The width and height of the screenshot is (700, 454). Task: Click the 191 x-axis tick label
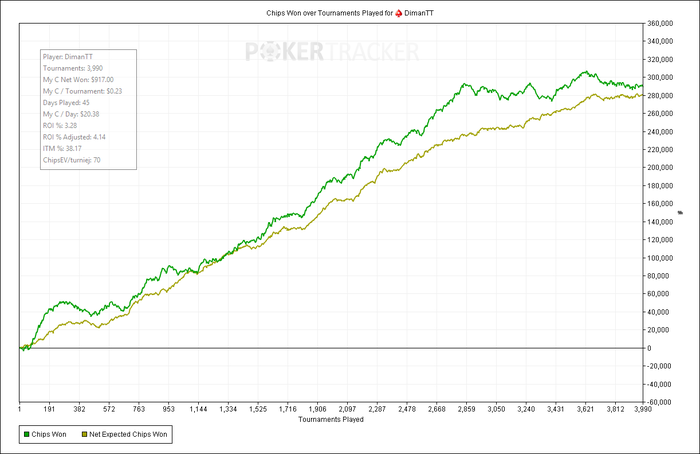coord(49,409)
